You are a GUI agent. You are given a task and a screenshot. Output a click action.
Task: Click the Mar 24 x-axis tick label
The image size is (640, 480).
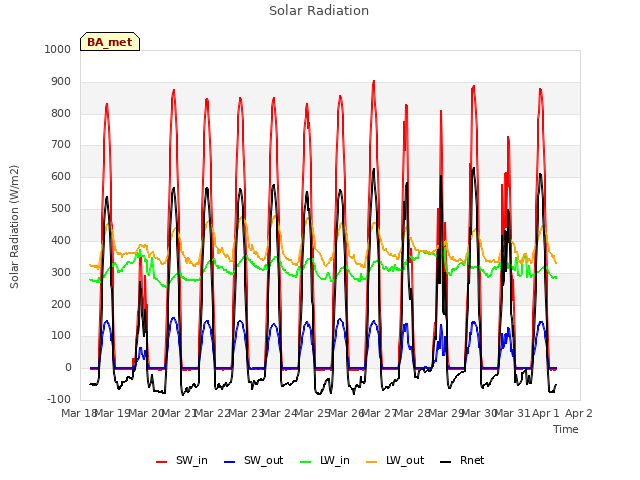[278, 413]
